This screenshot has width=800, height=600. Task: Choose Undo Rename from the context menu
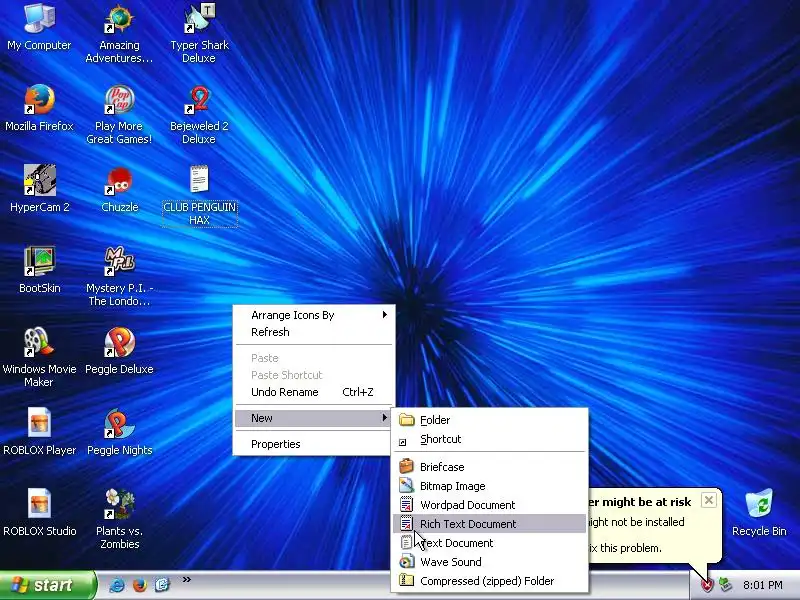314,392
